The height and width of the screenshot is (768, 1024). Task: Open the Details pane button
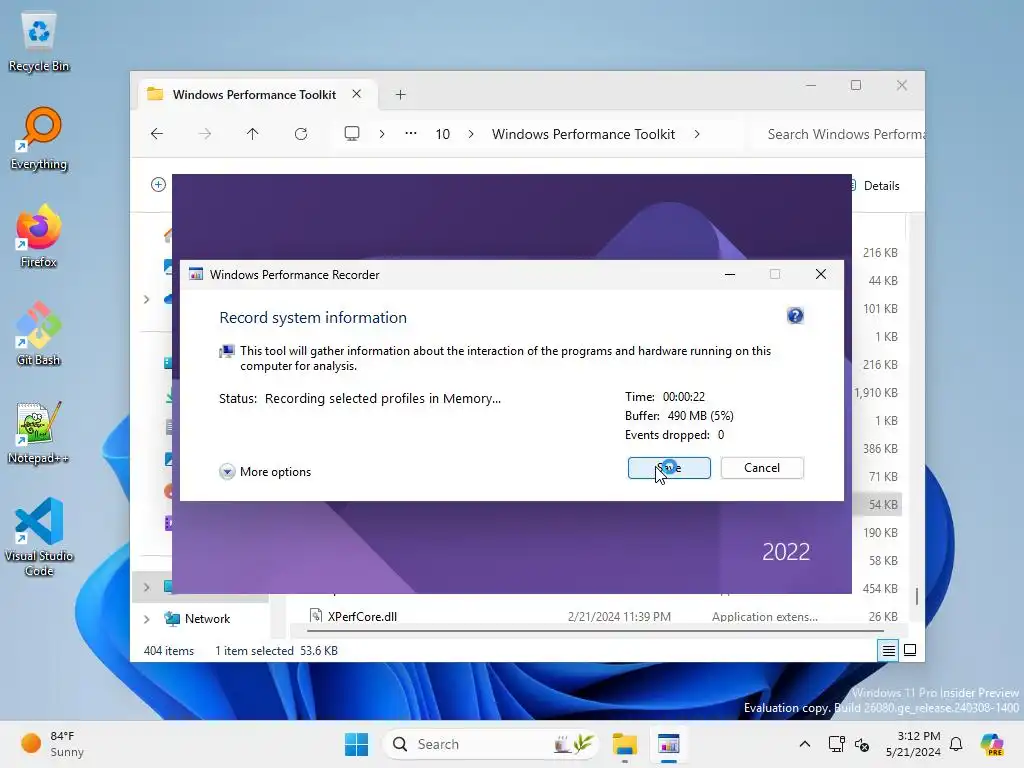pyautogui.click(x=875, y=185)
